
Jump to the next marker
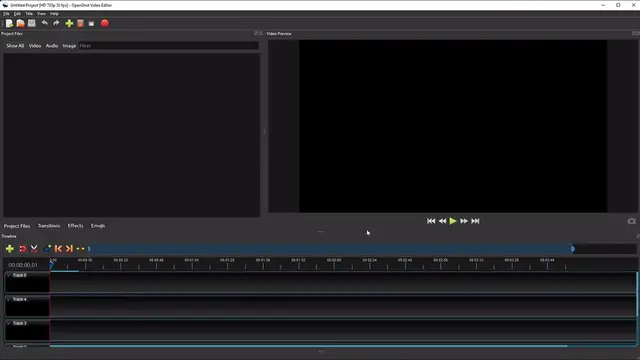(69, 249)
